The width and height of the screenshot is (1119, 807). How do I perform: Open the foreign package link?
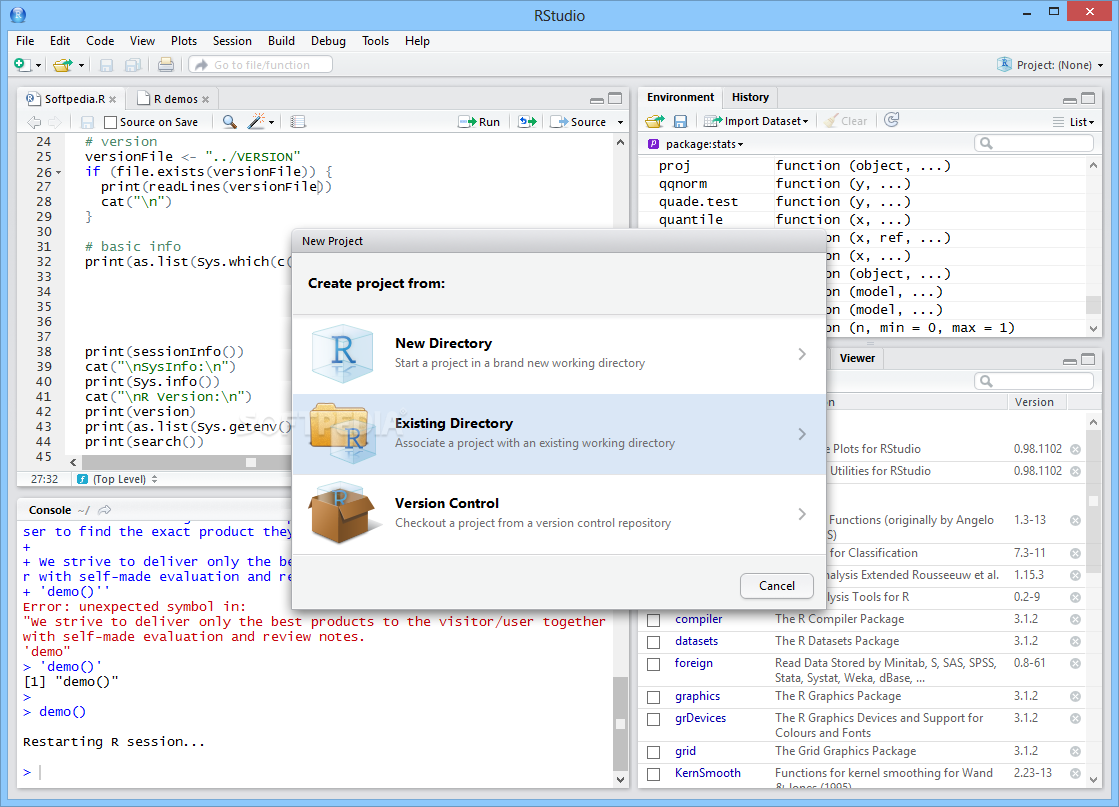(694, 663)
